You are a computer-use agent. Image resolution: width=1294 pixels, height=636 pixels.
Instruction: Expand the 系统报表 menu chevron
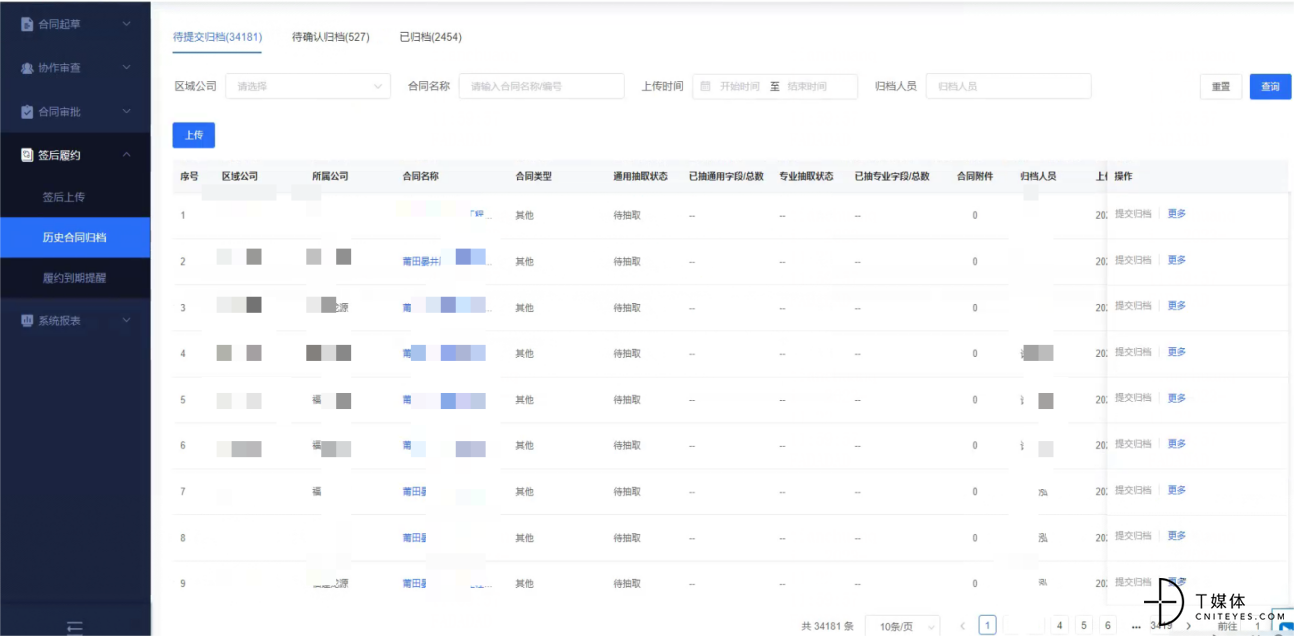(127, 321)
